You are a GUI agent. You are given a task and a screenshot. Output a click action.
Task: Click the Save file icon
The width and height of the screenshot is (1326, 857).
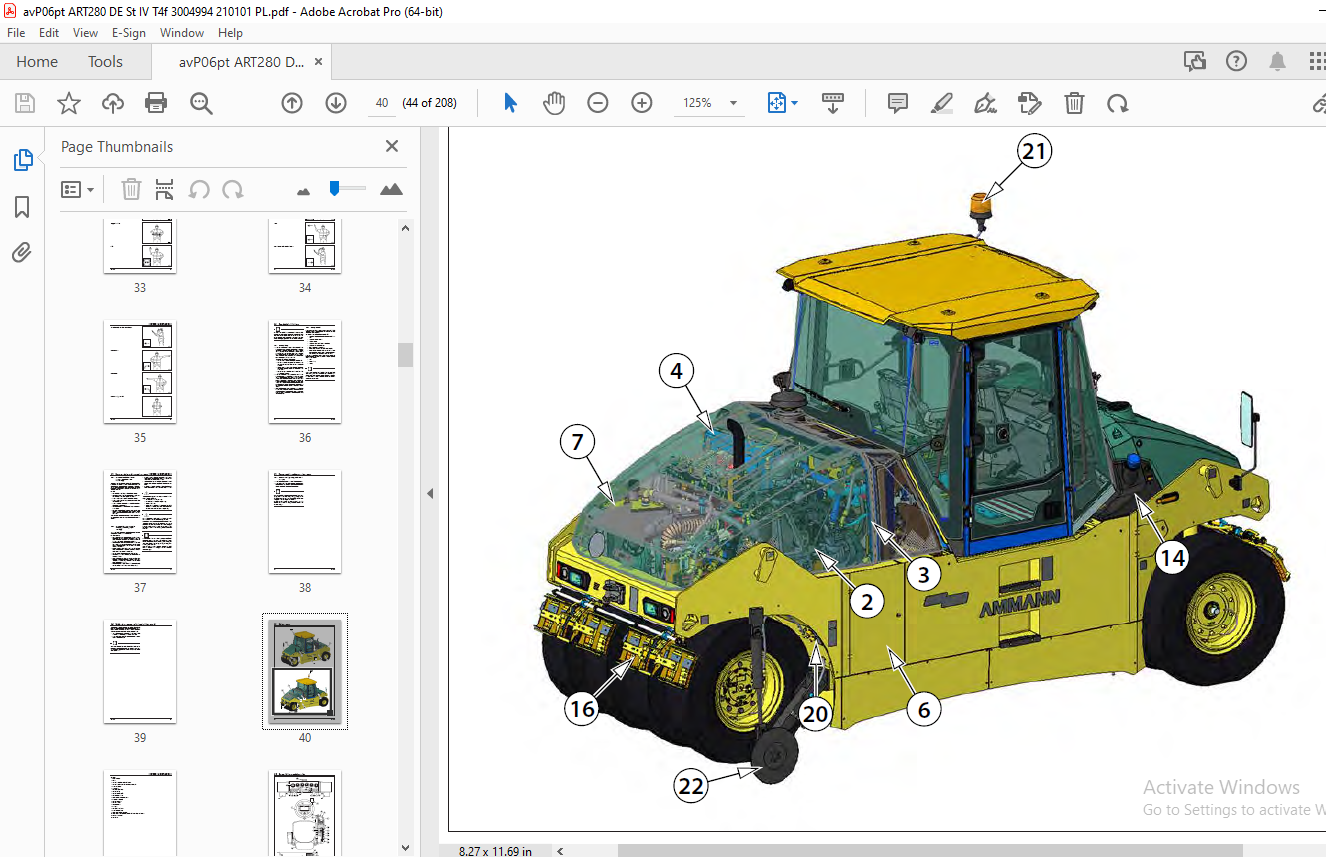tap(25, 103)
